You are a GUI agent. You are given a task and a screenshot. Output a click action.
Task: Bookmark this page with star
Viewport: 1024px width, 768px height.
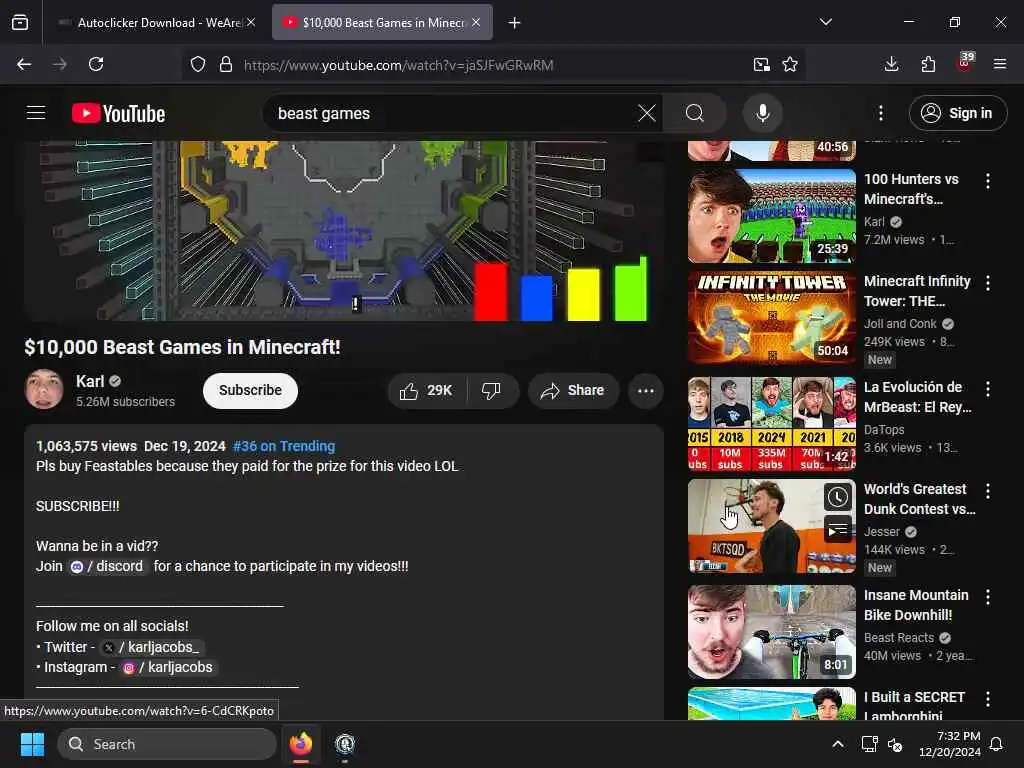coord(790,65)
